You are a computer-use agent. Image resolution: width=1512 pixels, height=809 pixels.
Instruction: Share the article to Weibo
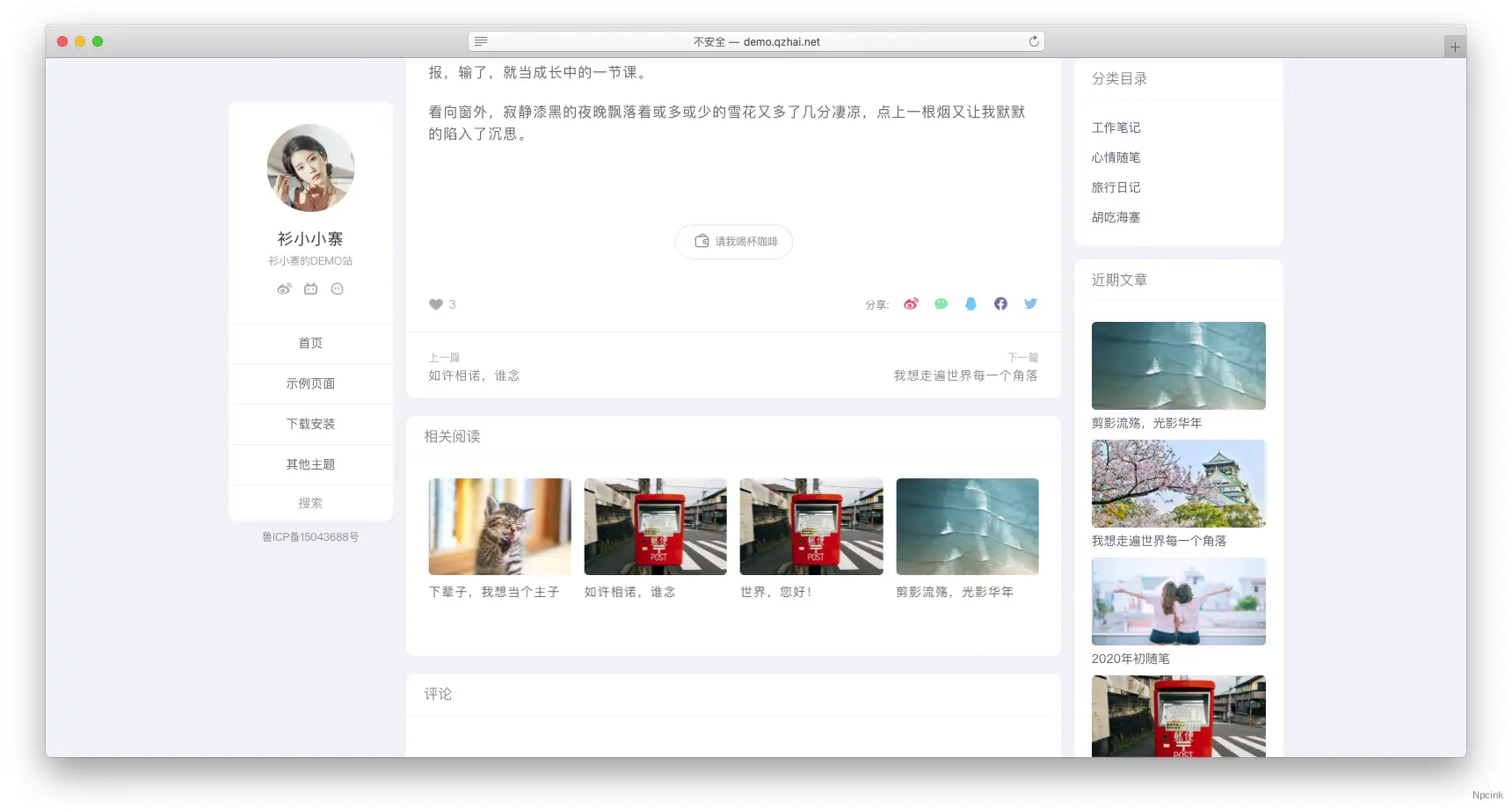coord(911,303)
